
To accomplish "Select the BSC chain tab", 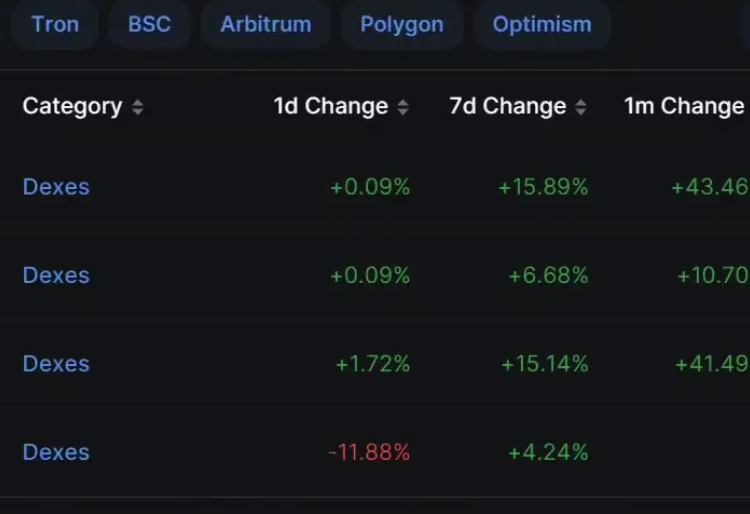I will [149, 24].
